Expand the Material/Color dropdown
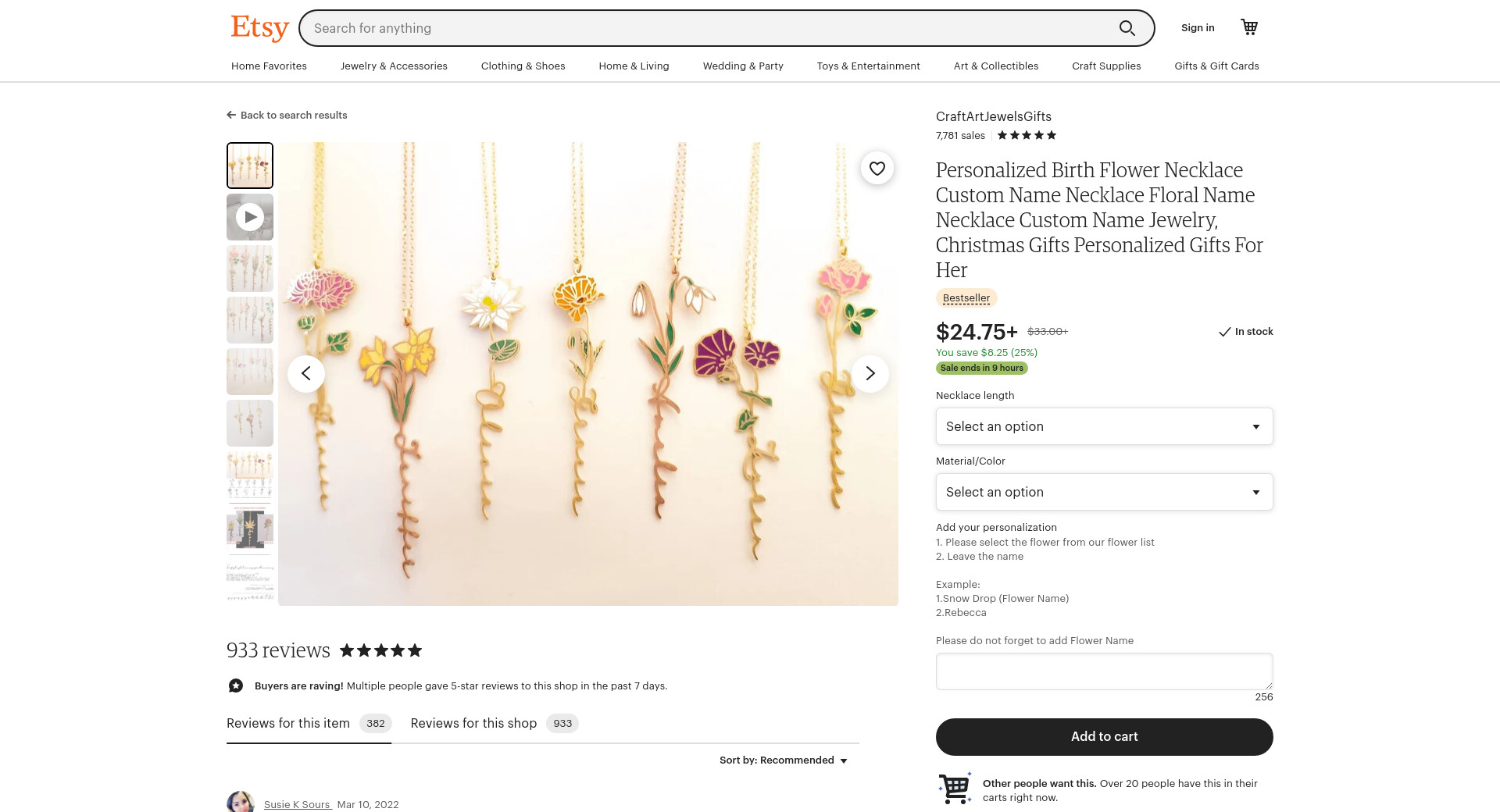This screenshot has height=812, width=1500. pos(1104,492)
